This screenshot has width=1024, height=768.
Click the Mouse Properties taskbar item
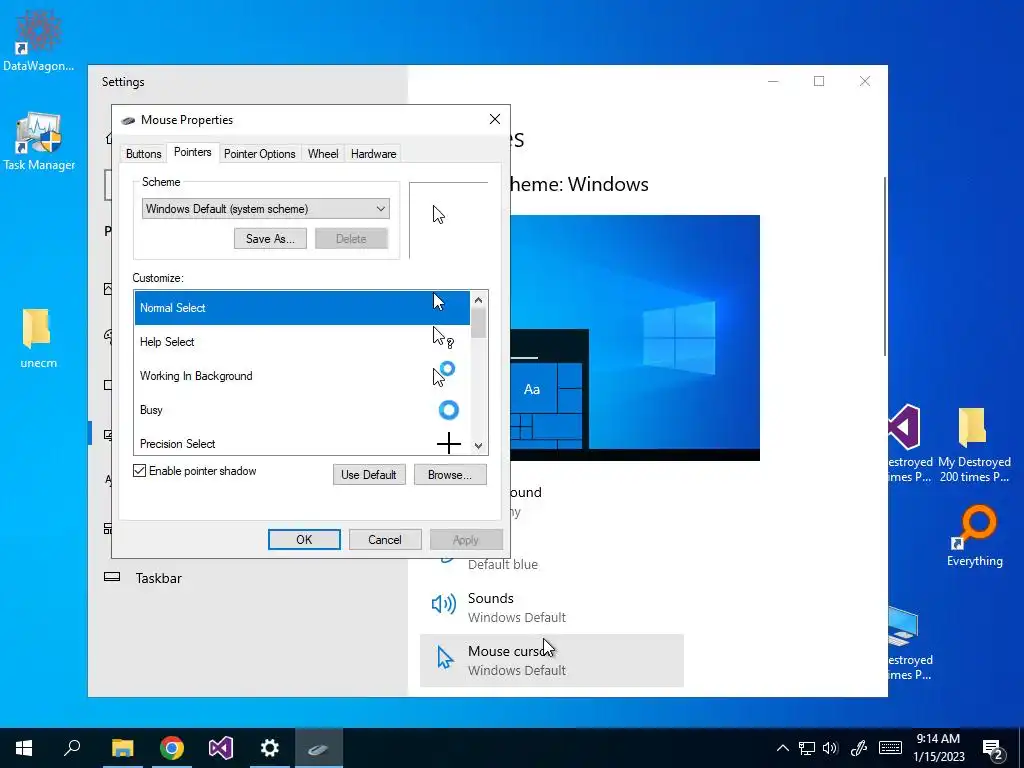tap(318, 748)
